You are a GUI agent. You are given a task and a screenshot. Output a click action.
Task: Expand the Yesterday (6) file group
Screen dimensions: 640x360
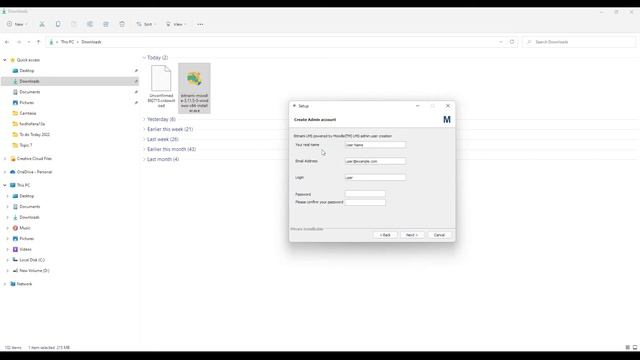click(144, 119)
